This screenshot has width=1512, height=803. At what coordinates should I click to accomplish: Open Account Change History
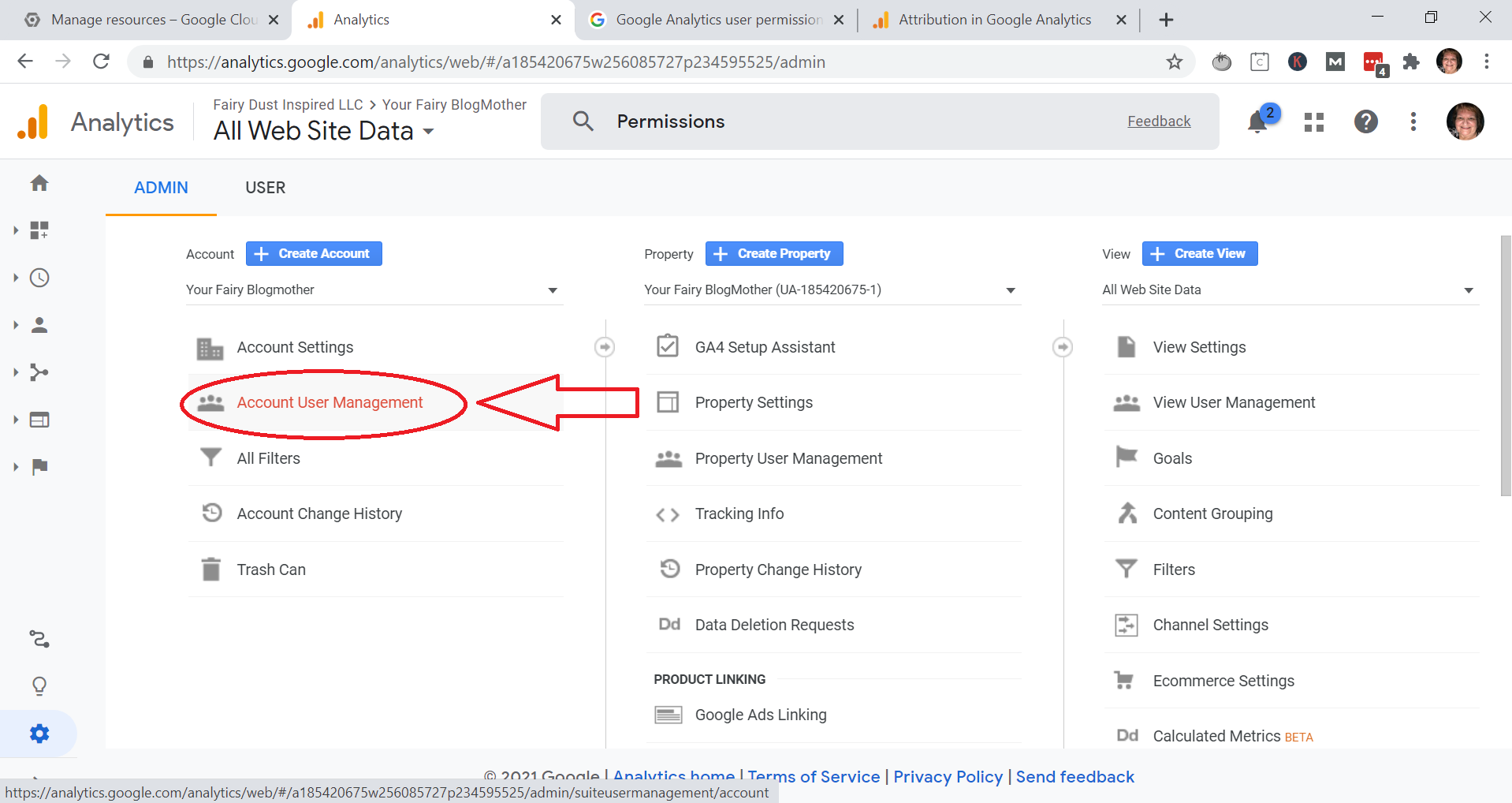[x=319, y=514]
